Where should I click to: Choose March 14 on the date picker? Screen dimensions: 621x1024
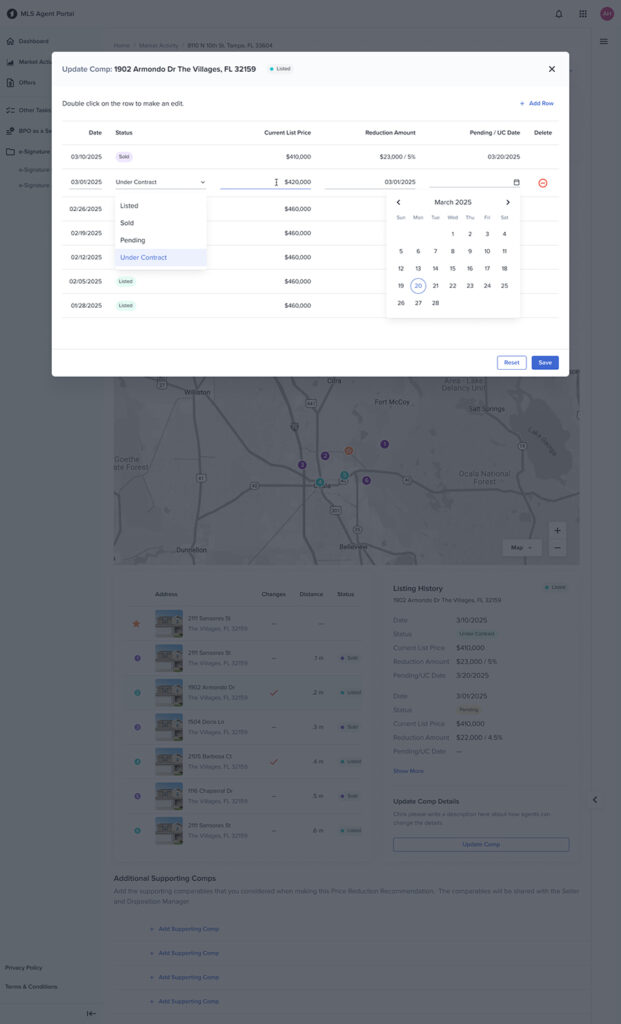[x=436, y=268]
